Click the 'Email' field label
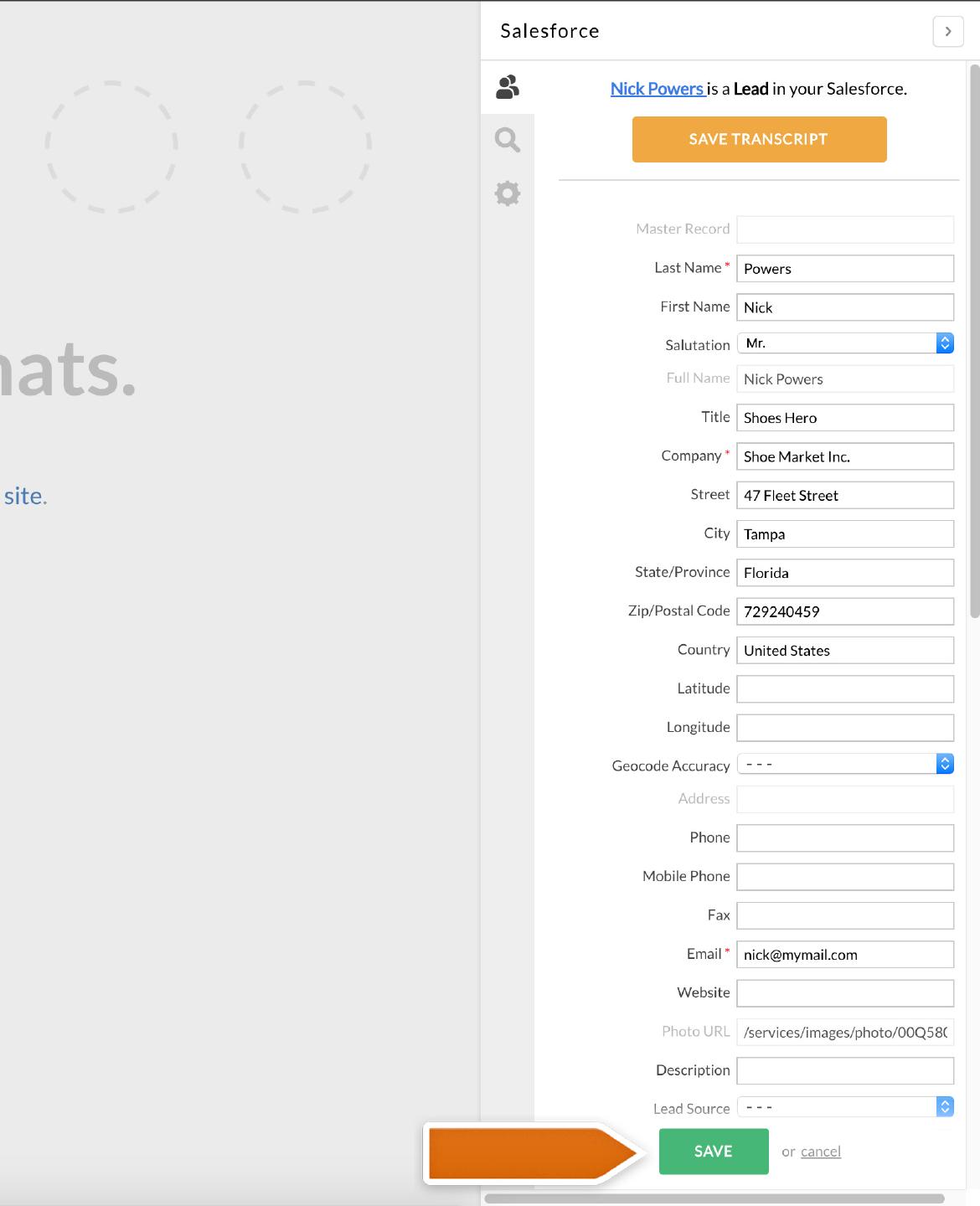 tap(704, 954)
